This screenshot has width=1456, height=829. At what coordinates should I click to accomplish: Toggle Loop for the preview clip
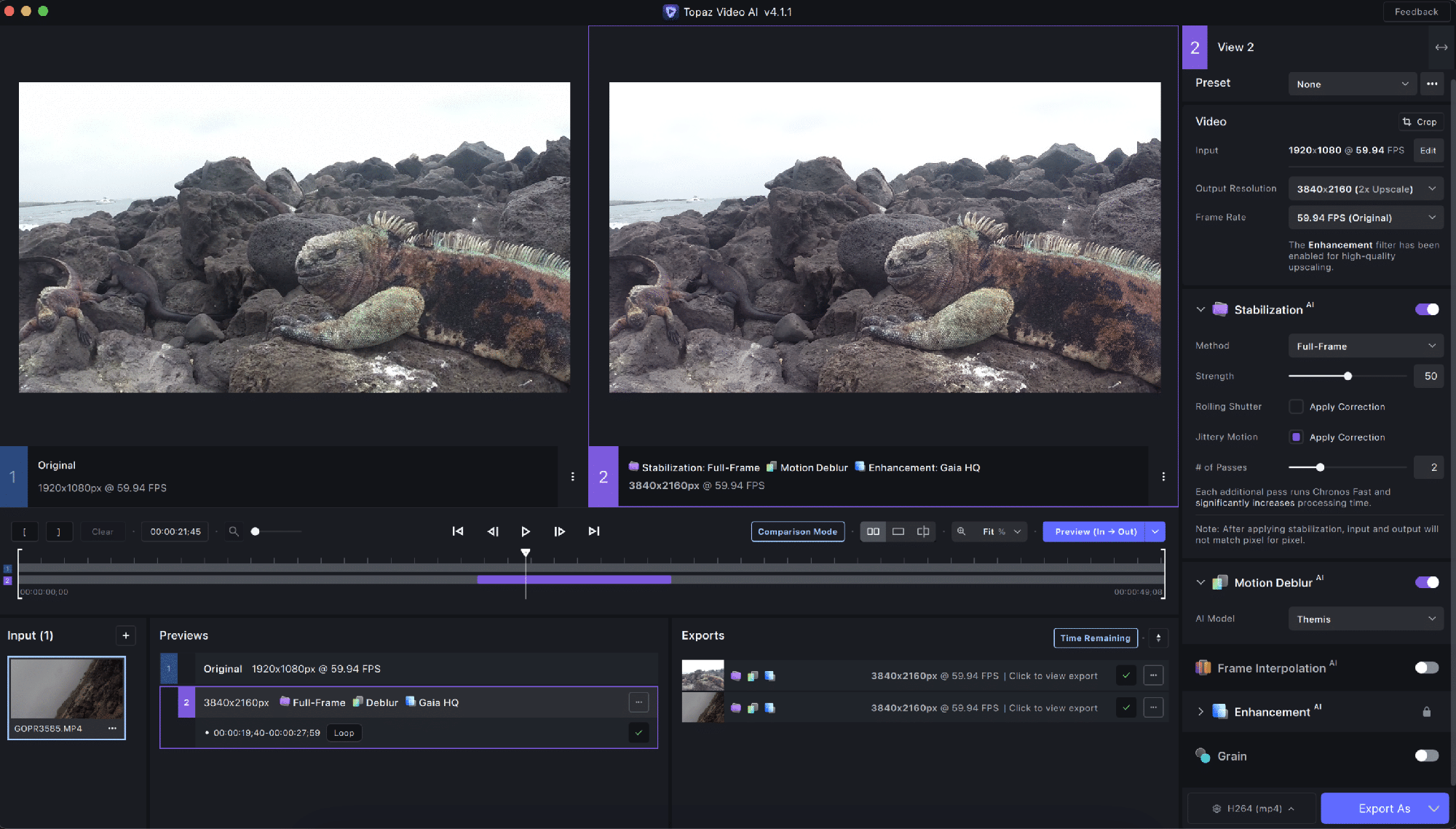[x=344, y=733]
